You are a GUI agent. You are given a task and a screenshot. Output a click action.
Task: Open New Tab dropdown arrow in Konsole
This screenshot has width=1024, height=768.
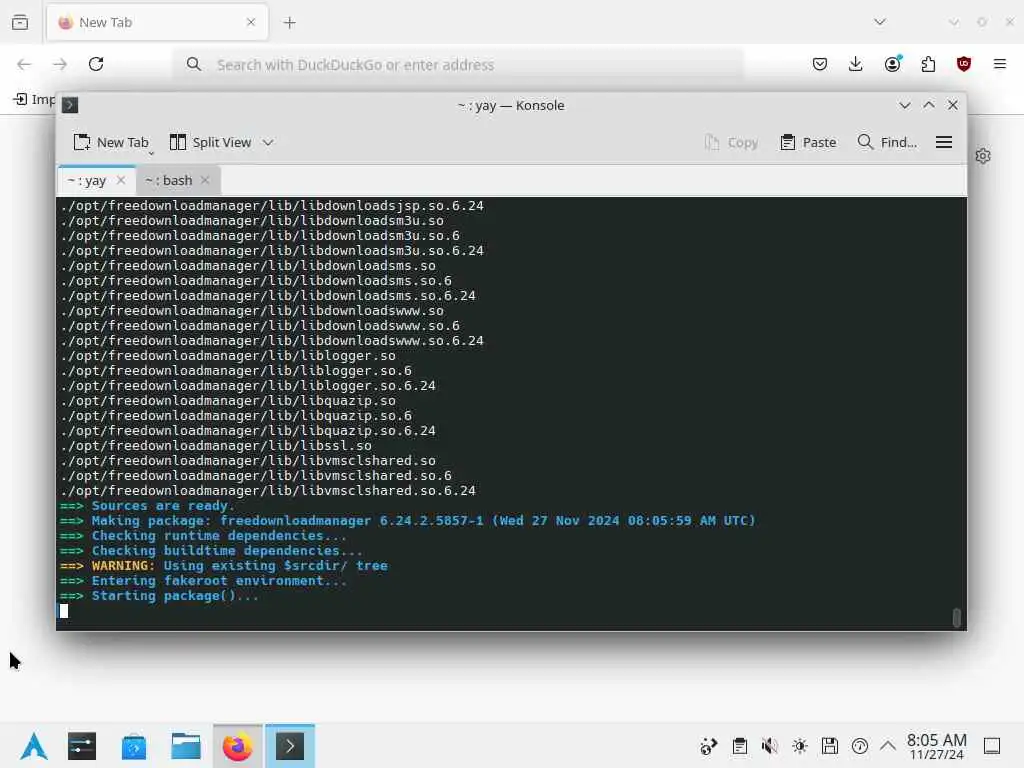click(x=151, y=153)
